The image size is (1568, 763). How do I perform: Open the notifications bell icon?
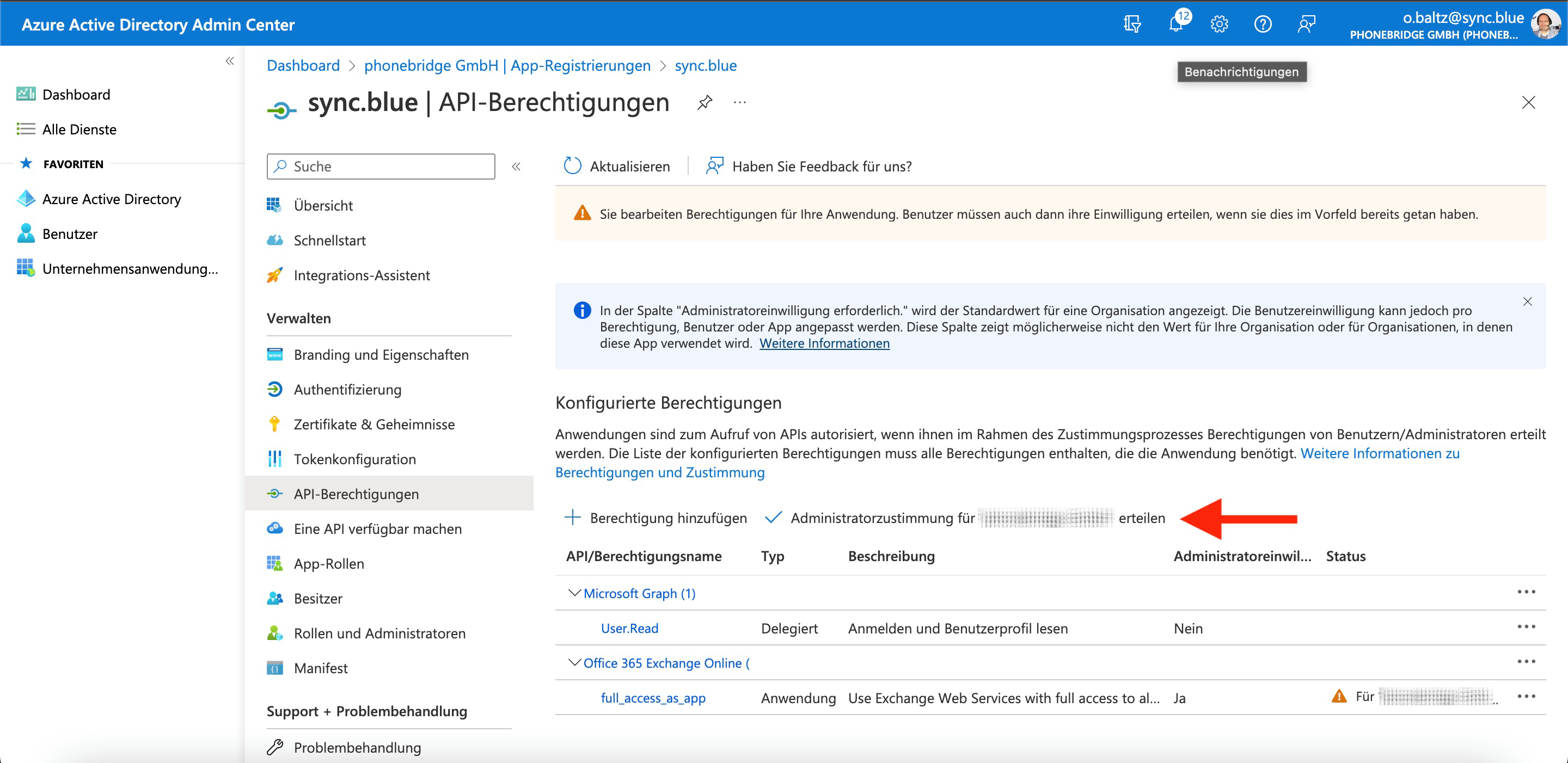click(1175, 24)
